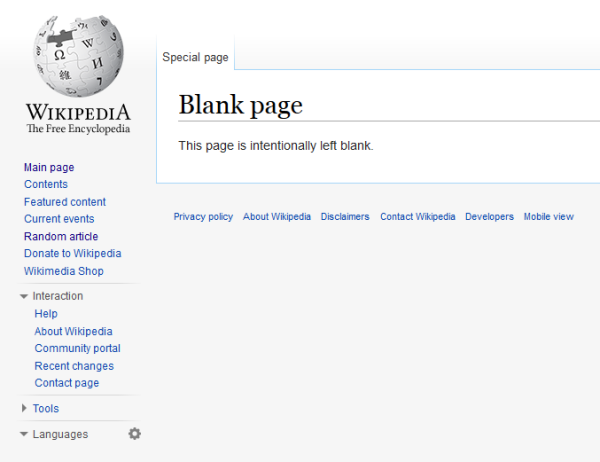Image resolution: width=600 pixels, height=462 pixels.
Task: Open the Disclaimers footer link
Action: (345, 217)
